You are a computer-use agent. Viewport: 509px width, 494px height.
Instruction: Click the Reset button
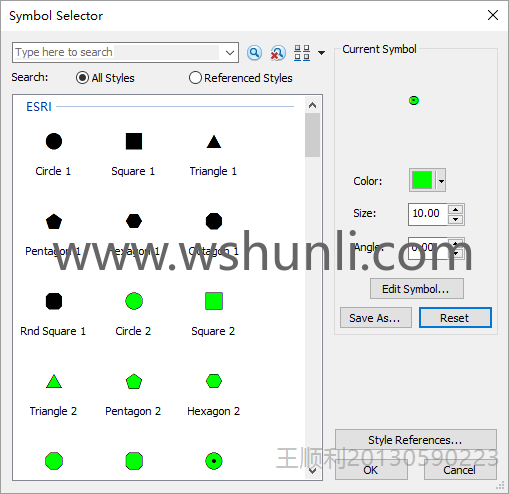point(455,318)
